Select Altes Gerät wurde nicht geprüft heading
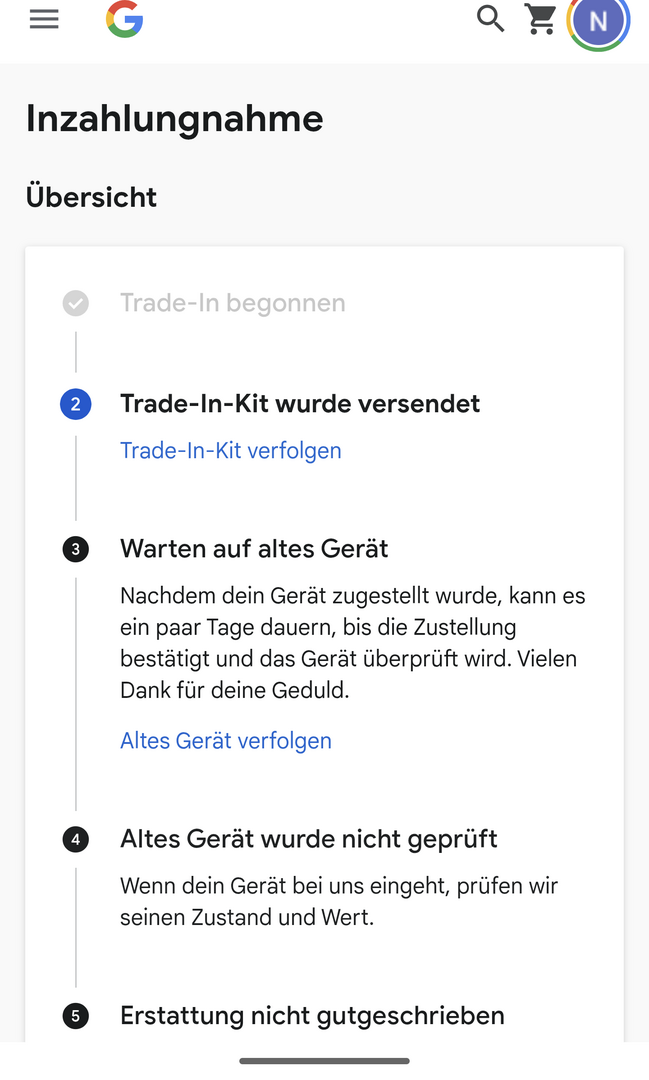 tap(308, 839)
